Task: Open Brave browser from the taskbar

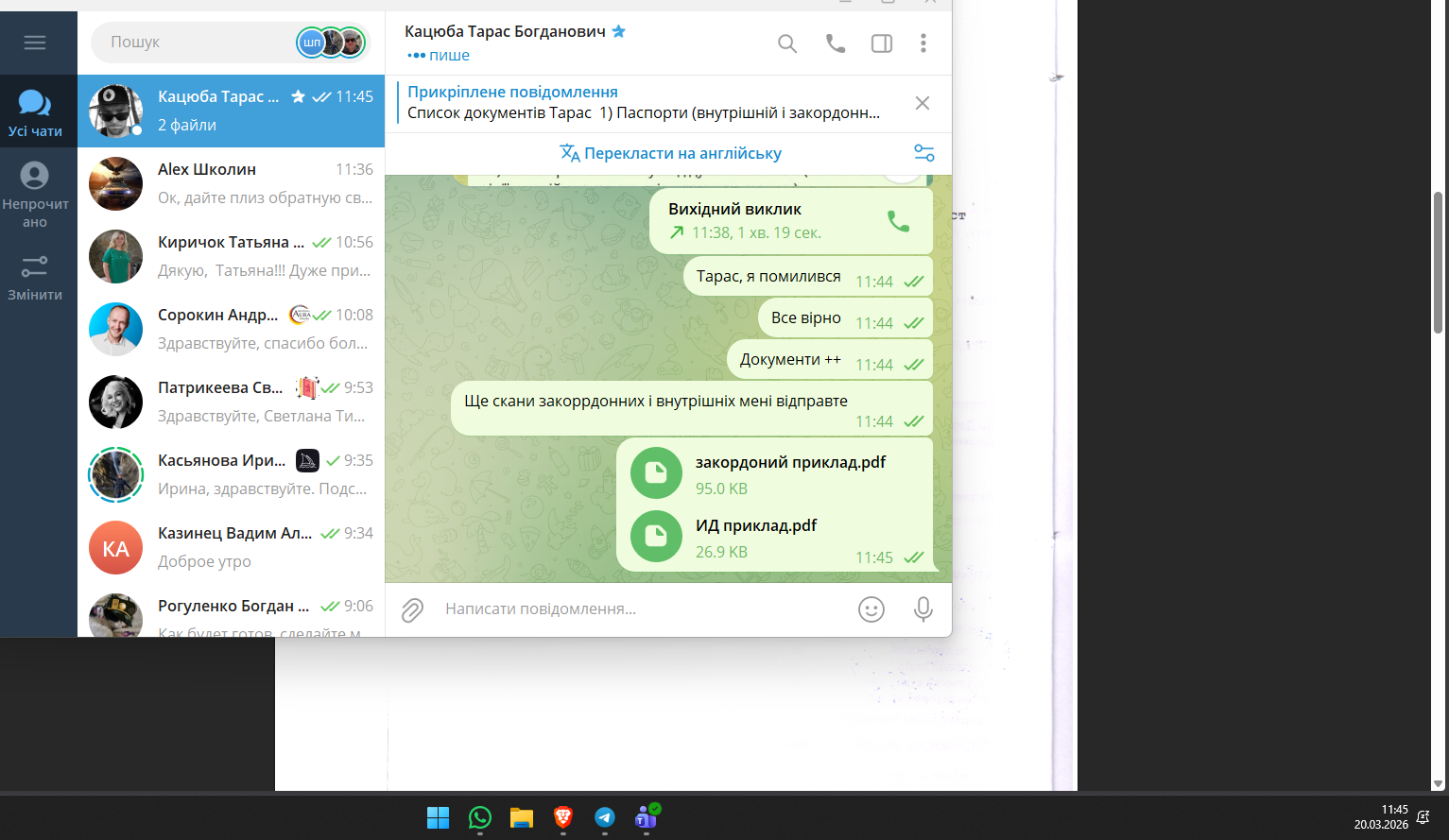Action: pyautogui.click(x=563, y=817)
